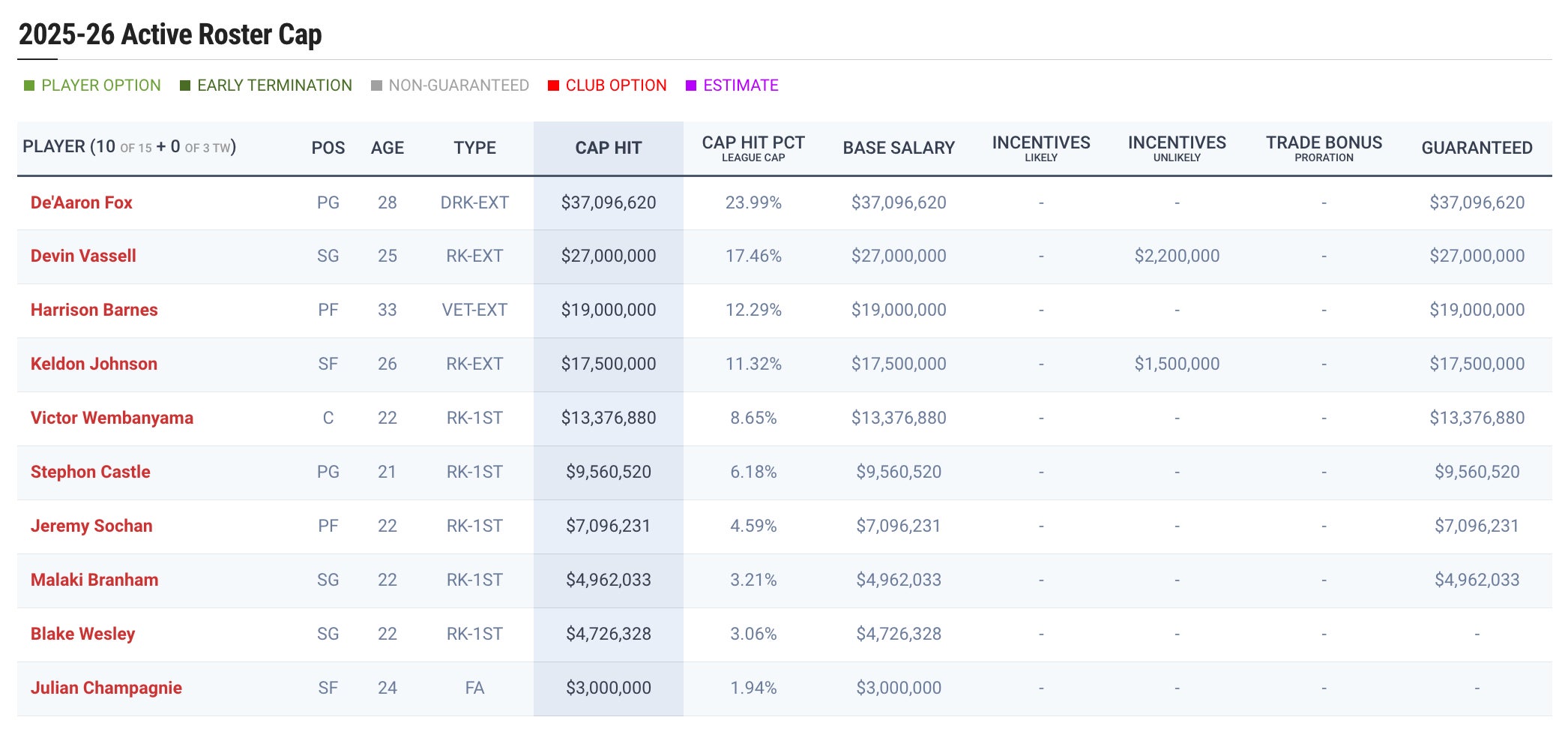Click the gray Non-Guaranteed legend swatch
Viewport: 1568px width, 738px height.
pyautogui.click(x=376, y=85)
